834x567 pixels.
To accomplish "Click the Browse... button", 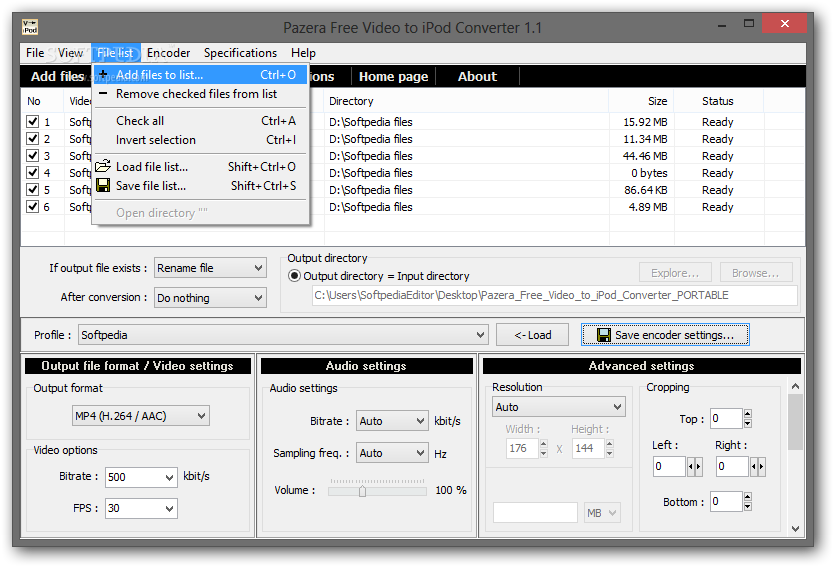I will (755, 273).
